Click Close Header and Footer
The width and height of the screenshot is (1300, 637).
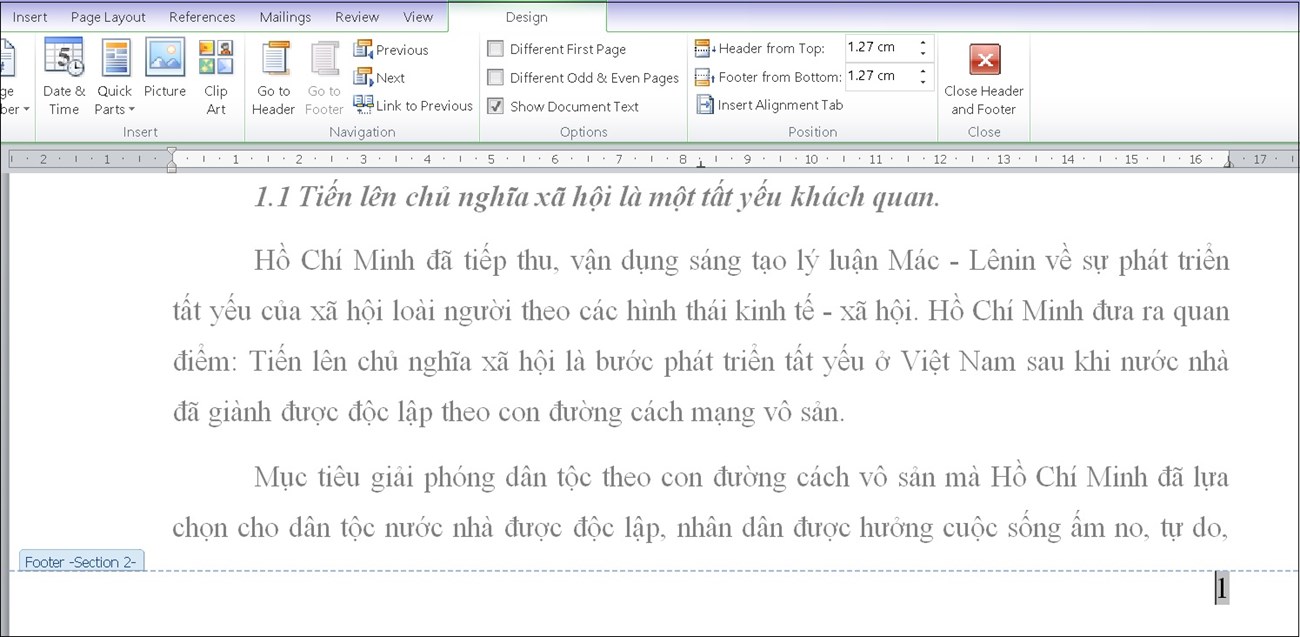pos(983,78)
